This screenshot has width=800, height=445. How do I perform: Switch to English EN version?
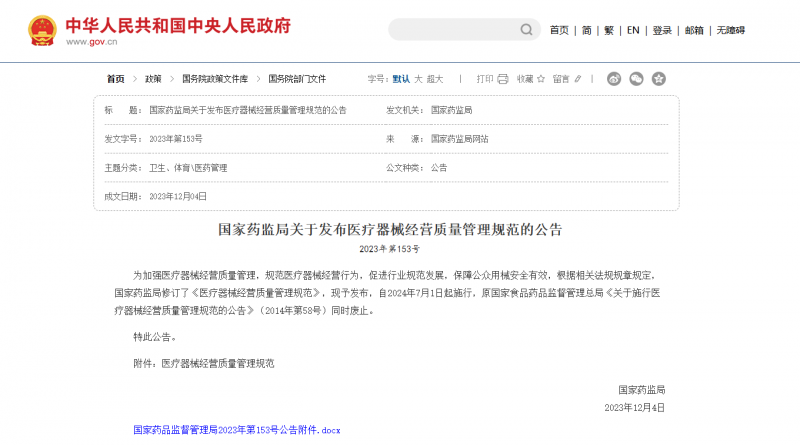click(633, 31)
